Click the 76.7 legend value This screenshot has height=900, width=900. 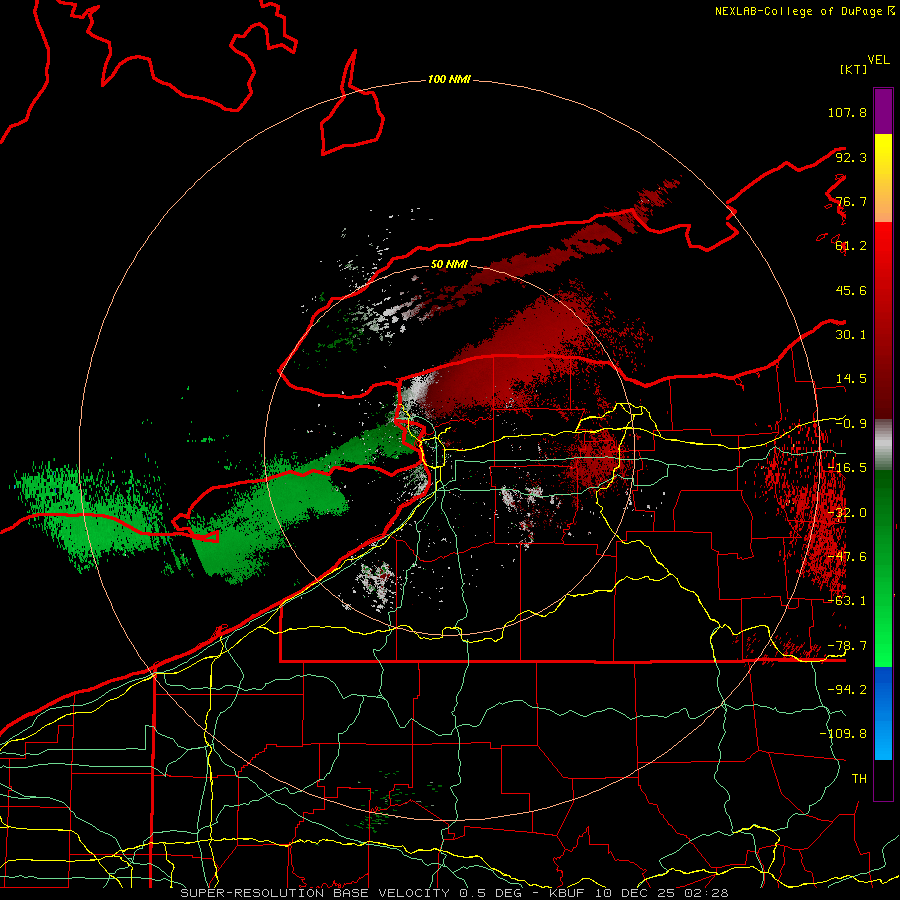pyautogui.click(x=851, y=201)
